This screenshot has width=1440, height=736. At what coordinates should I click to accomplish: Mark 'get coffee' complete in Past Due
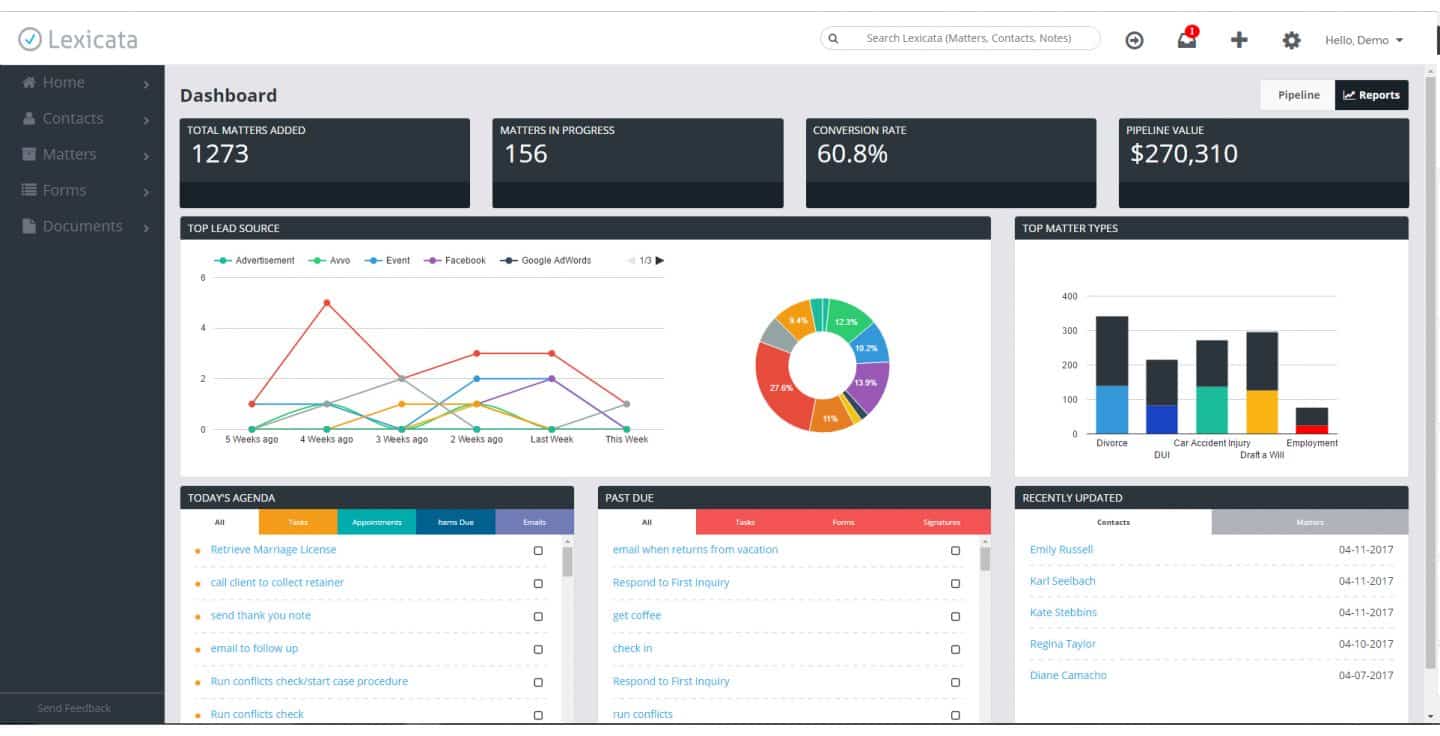[955, 616]
